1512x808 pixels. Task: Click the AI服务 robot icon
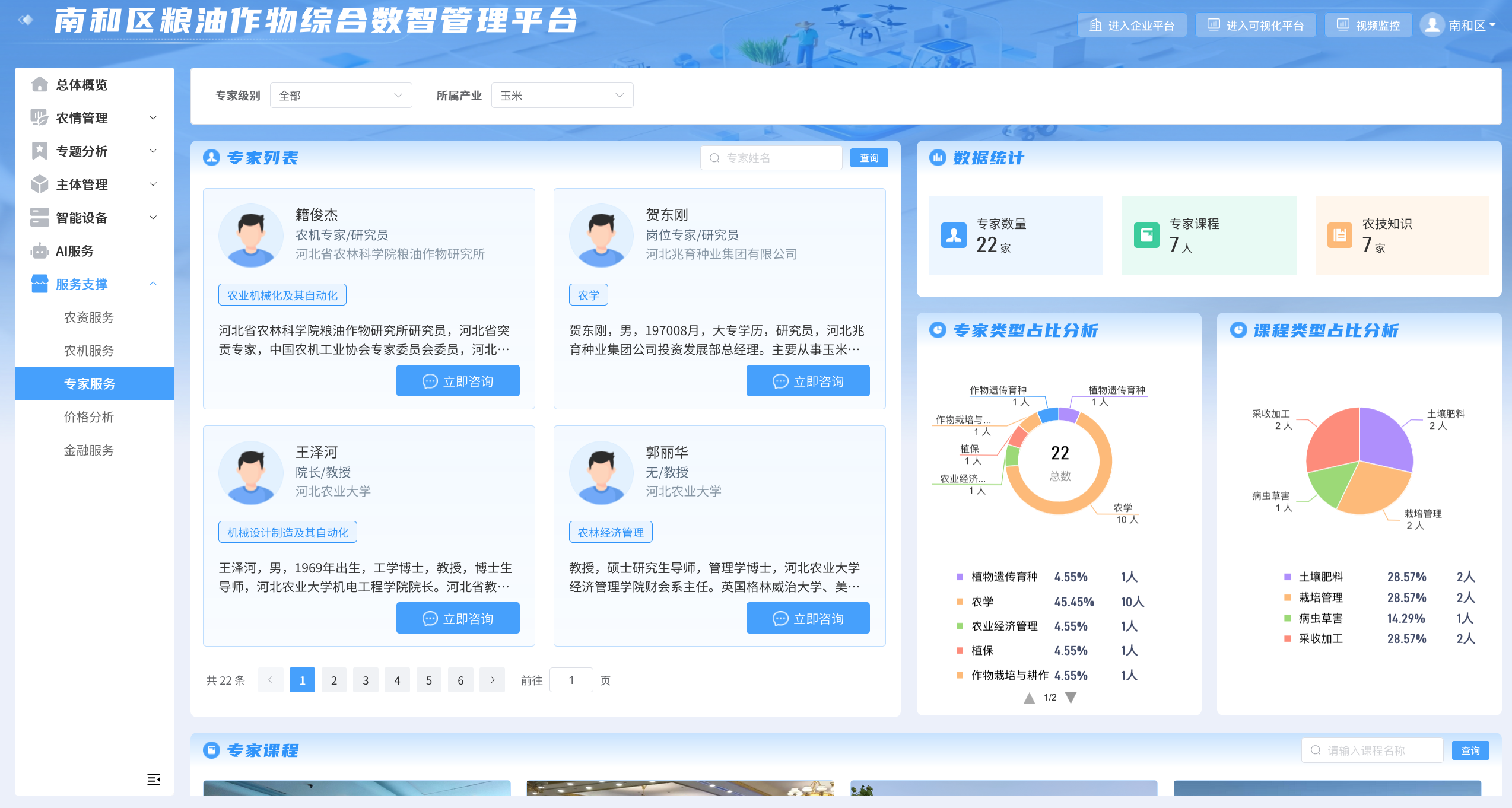39,251
